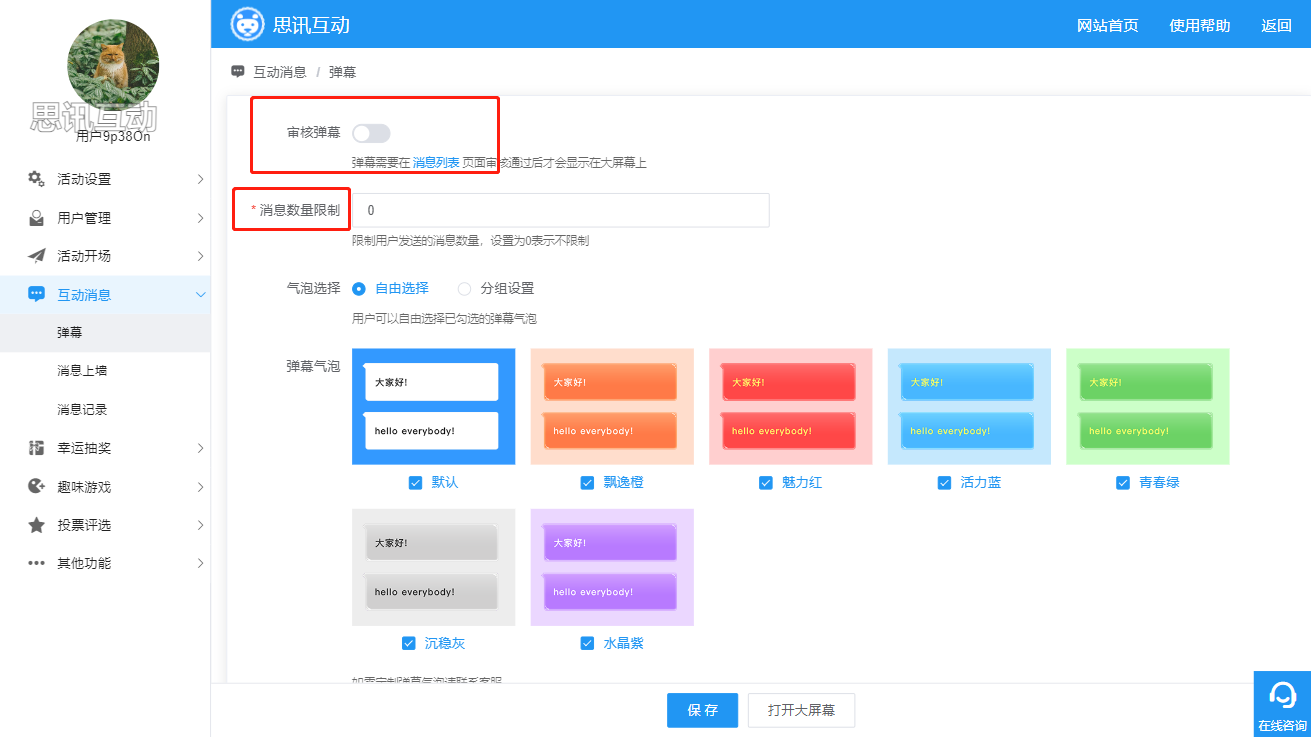
Task: Click the user avatar cat picture
Action: click(113, 64)
